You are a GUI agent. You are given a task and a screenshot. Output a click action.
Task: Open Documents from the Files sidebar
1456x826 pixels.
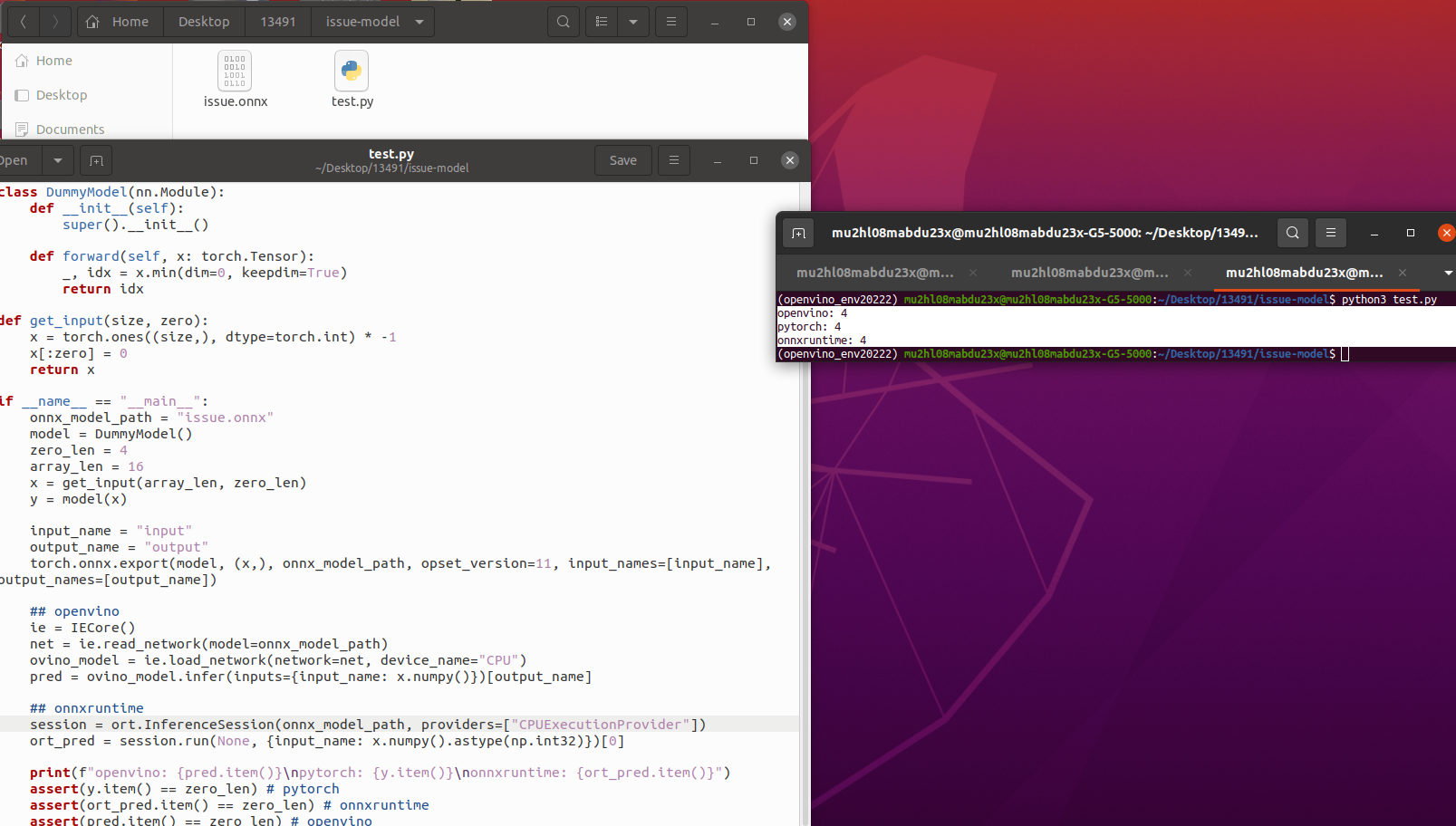[69, 129]
